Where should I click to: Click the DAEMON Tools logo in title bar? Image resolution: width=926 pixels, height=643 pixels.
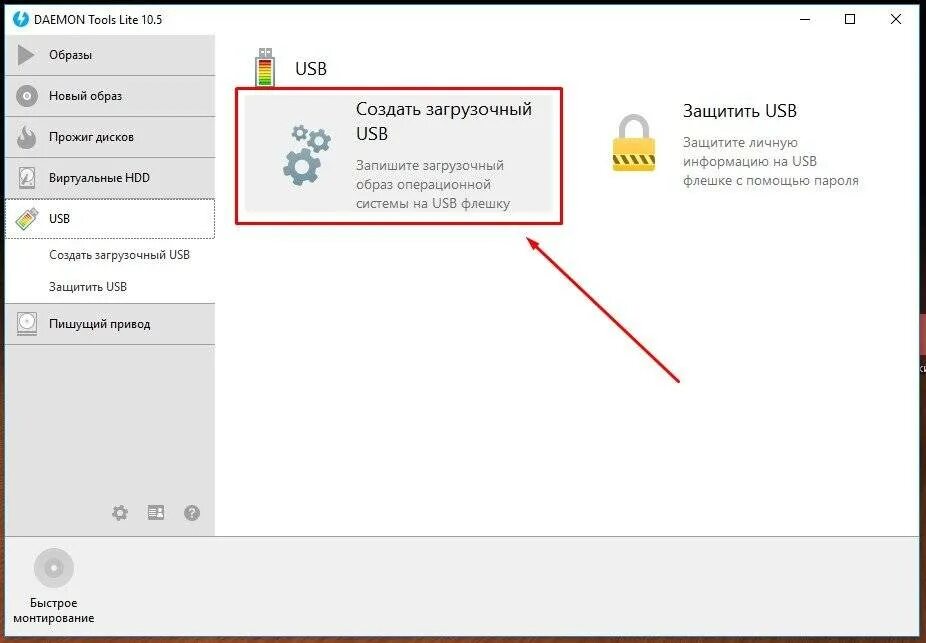[21, 19]
